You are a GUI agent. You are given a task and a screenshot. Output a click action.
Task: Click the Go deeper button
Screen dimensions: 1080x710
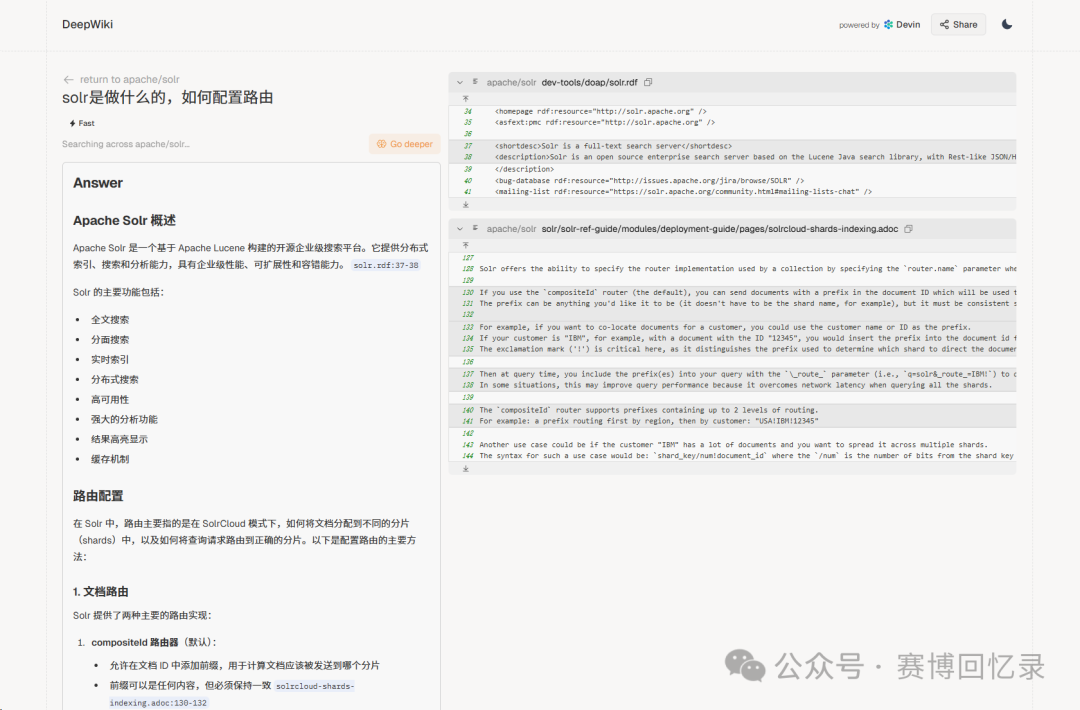point(404,144)
